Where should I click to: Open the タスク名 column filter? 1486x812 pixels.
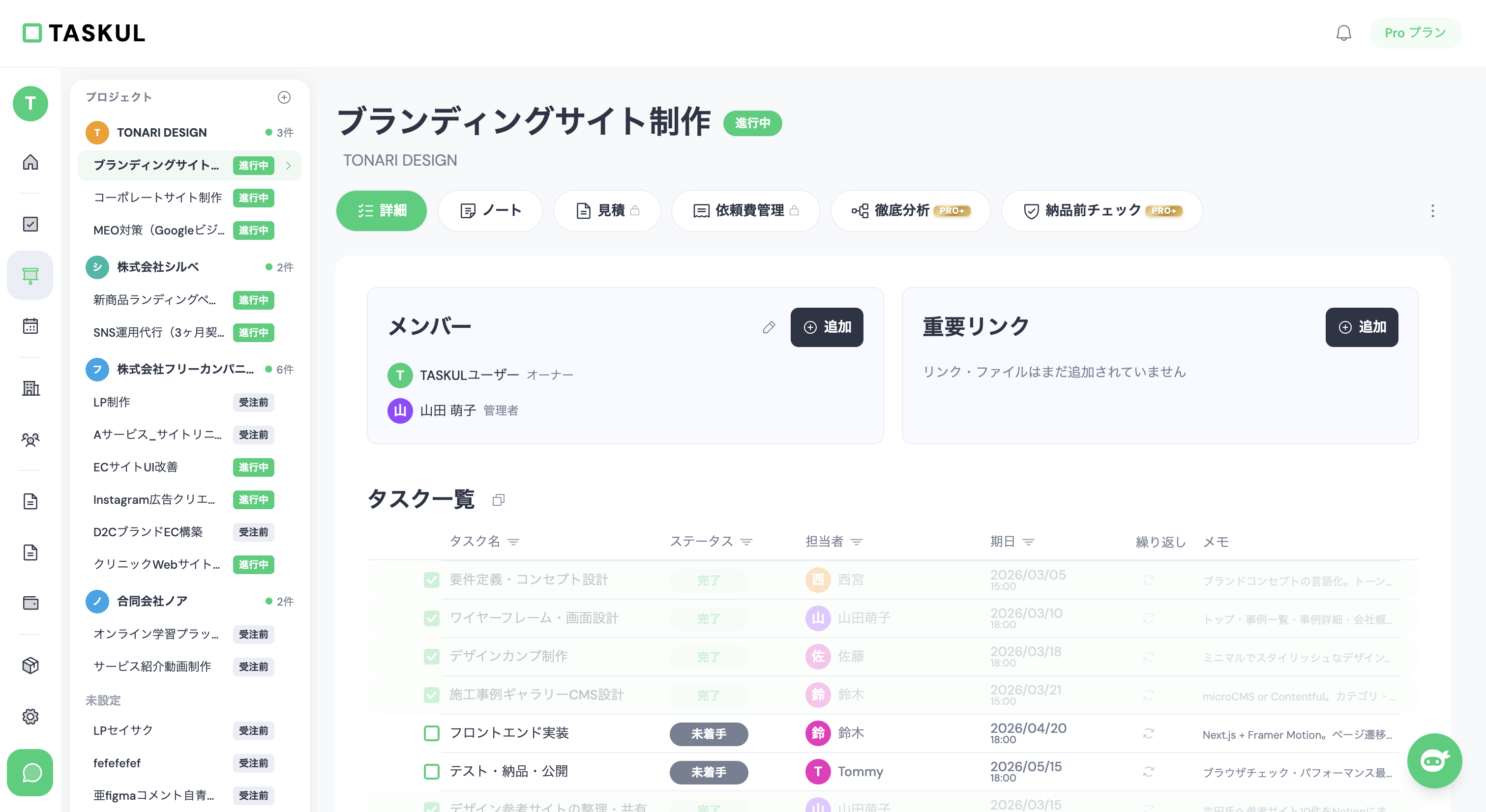[513, 542]
